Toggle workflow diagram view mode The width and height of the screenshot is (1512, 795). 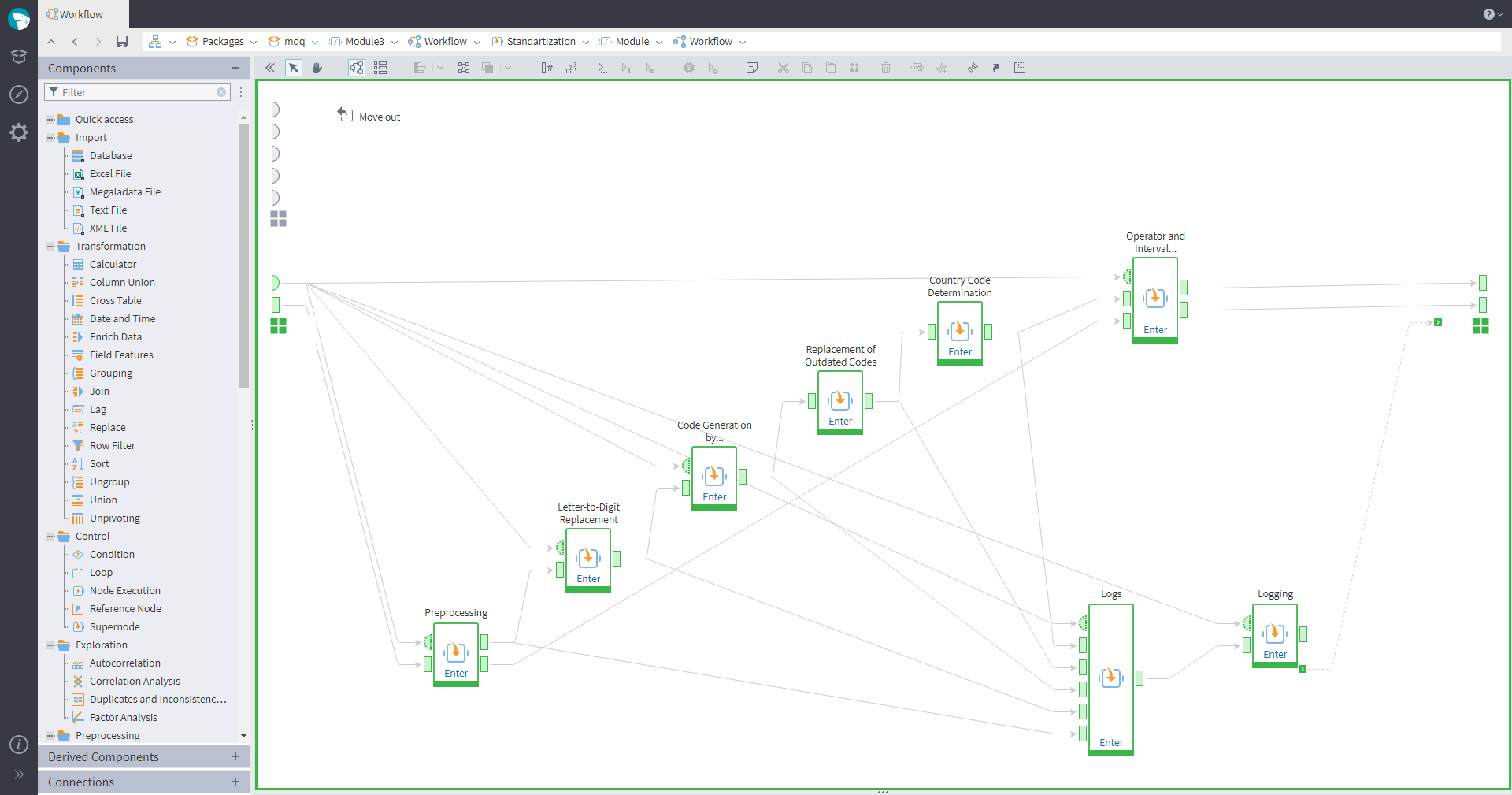click(x=357, y=68)
